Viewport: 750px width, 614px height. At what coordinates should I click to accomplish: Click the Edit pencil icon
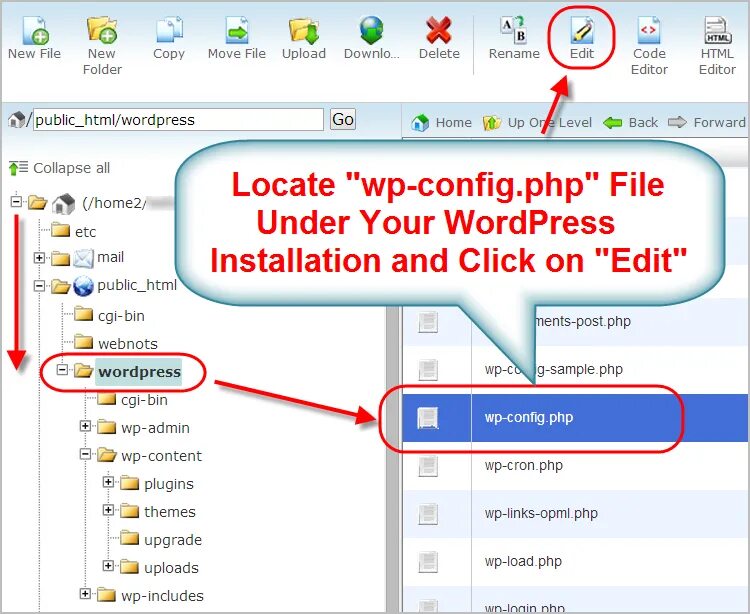tap(582, 31)
